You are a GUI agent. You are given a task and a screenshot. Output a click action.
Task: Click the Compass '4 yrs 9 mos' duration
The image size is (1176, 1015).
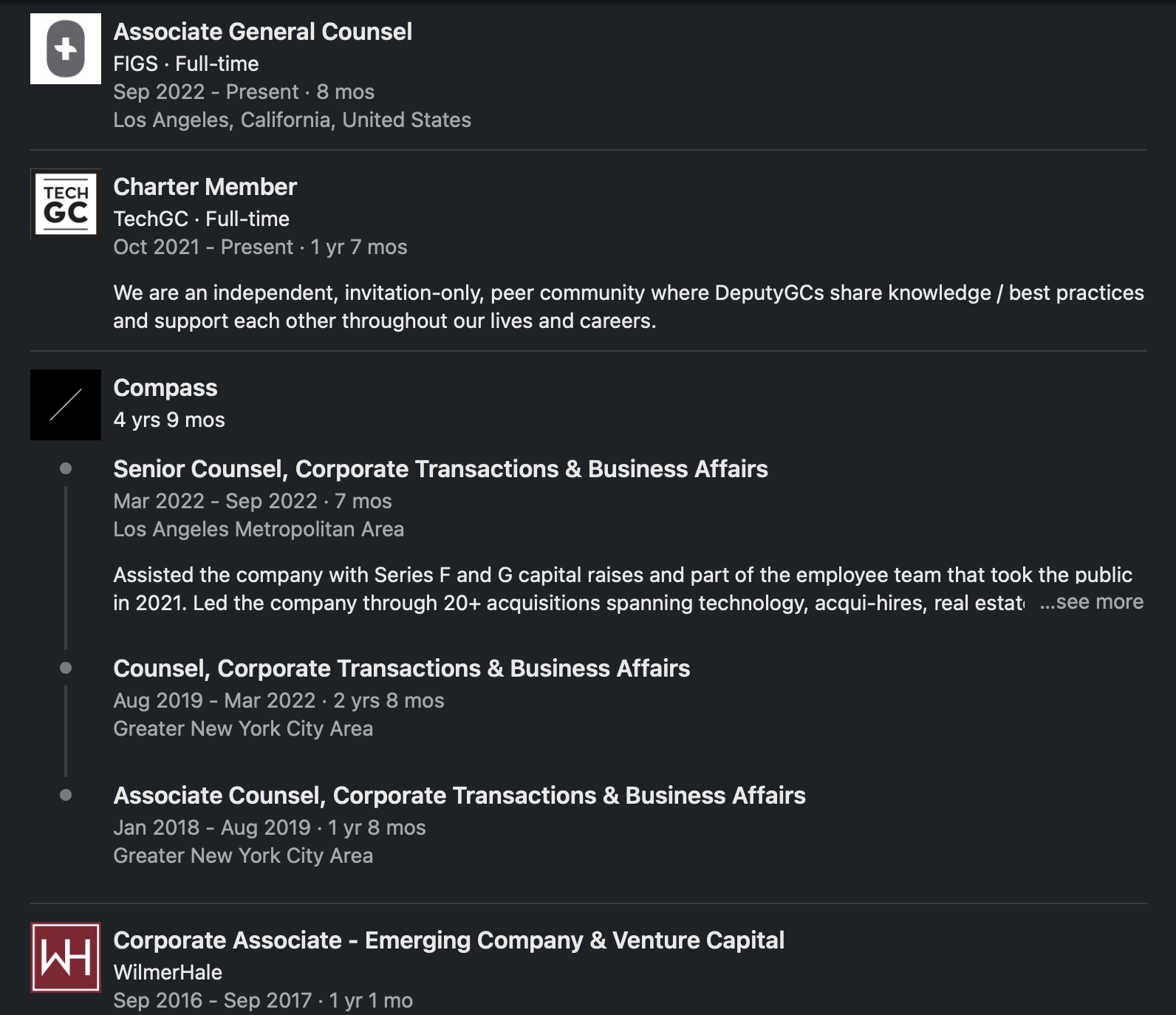coord(169,420)
